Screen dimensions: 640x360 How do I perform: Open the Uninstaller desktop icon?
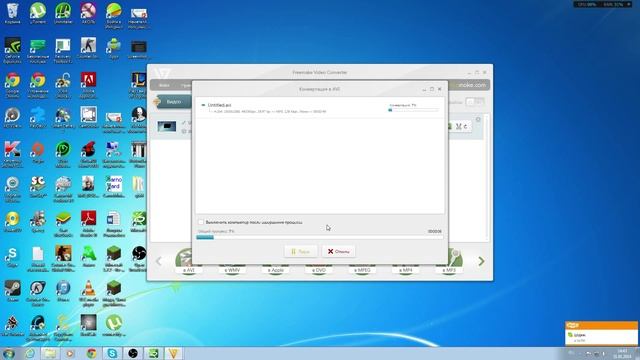tap(63, 14)
